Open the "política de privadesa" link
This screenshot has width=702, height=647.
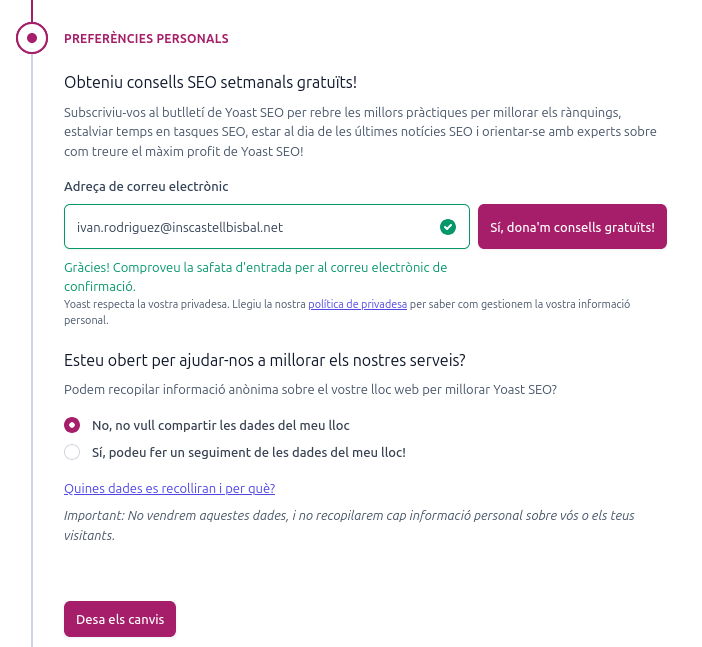(357, 304)
